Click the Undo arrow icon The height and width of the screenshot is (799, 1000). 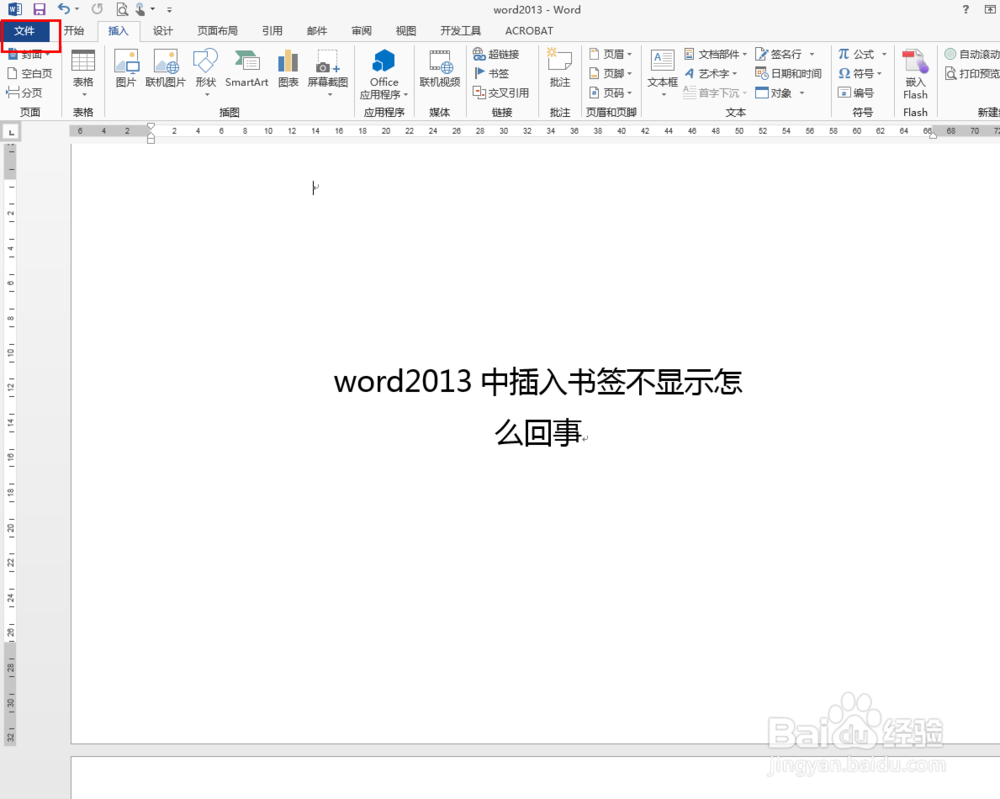click(x=63, y=9)
